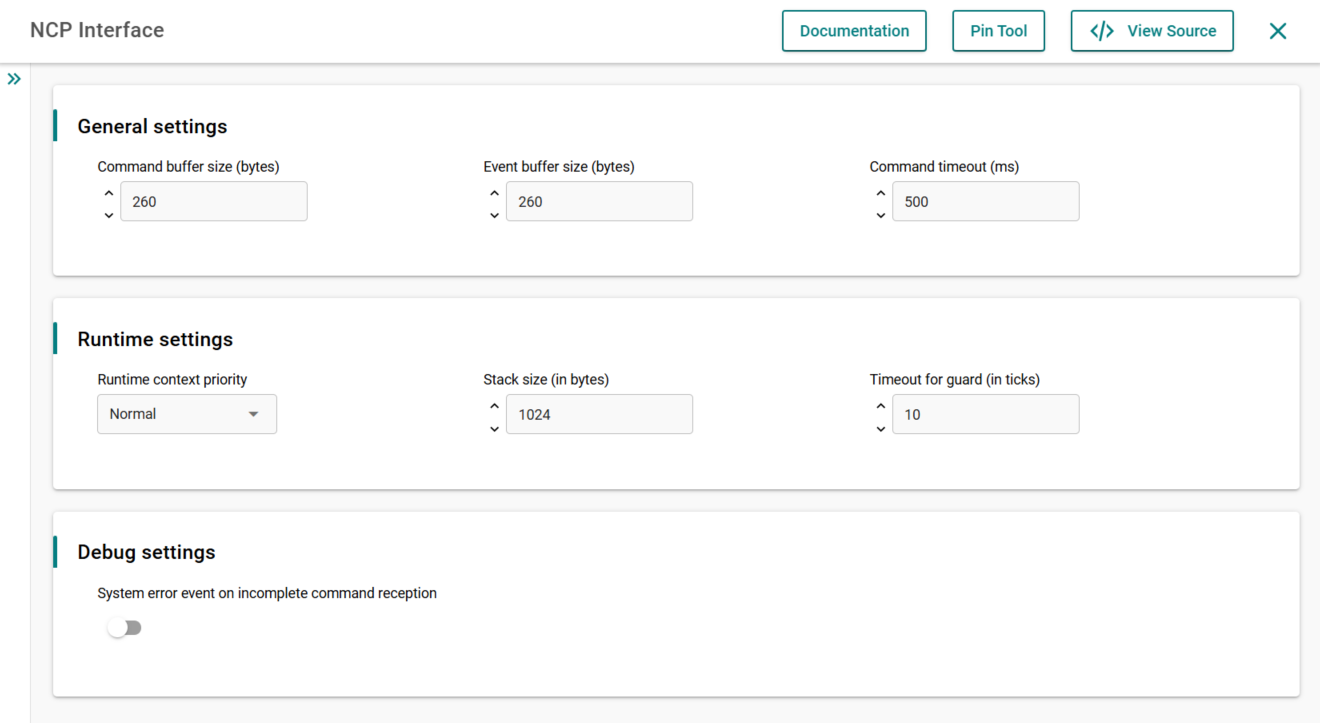Decrement Event buffer size using down arrow

494,215
